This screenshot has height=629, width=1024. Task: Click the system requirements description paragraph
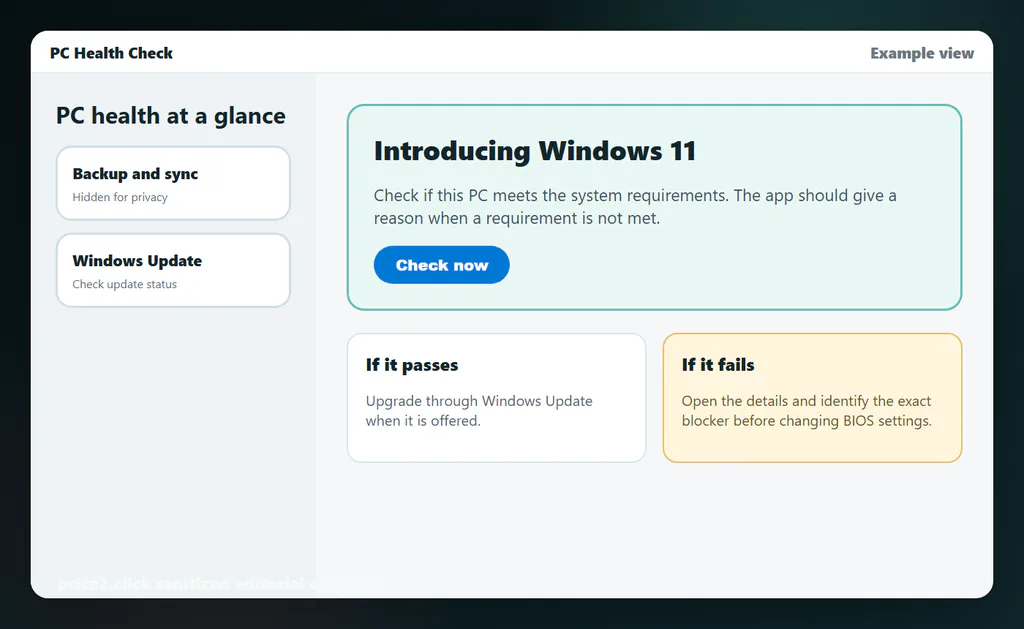click(x=635, y=206)
